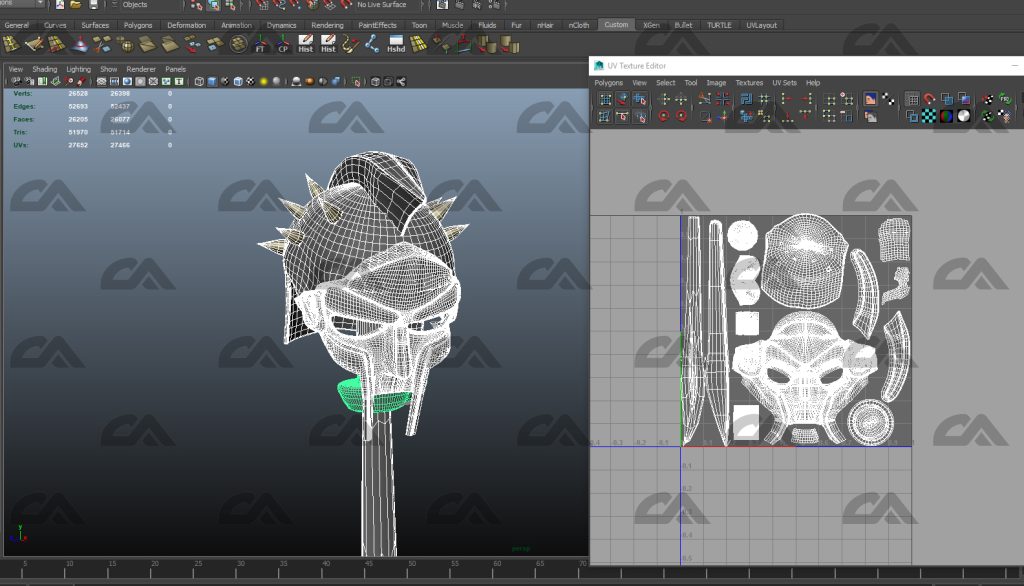Click the Hshd icon on the Custom shelf

click(395, 44)
